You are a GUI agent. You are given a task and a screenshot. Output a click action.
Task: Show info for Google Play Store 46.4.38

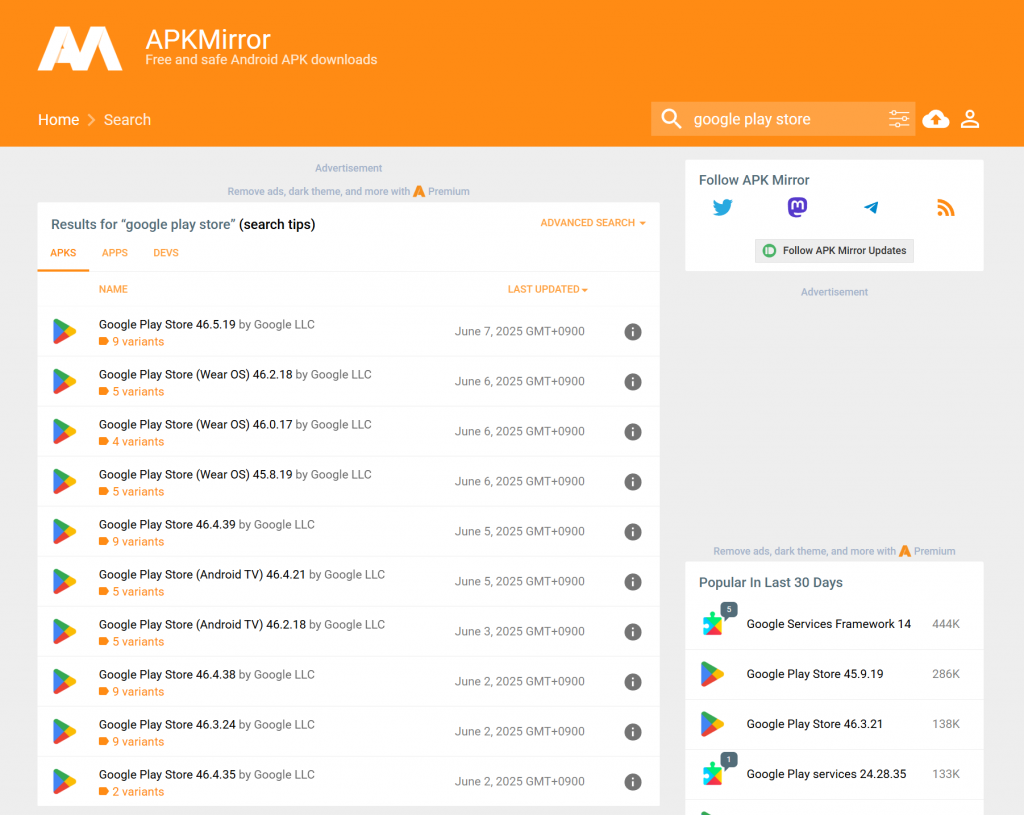point(633,682)
